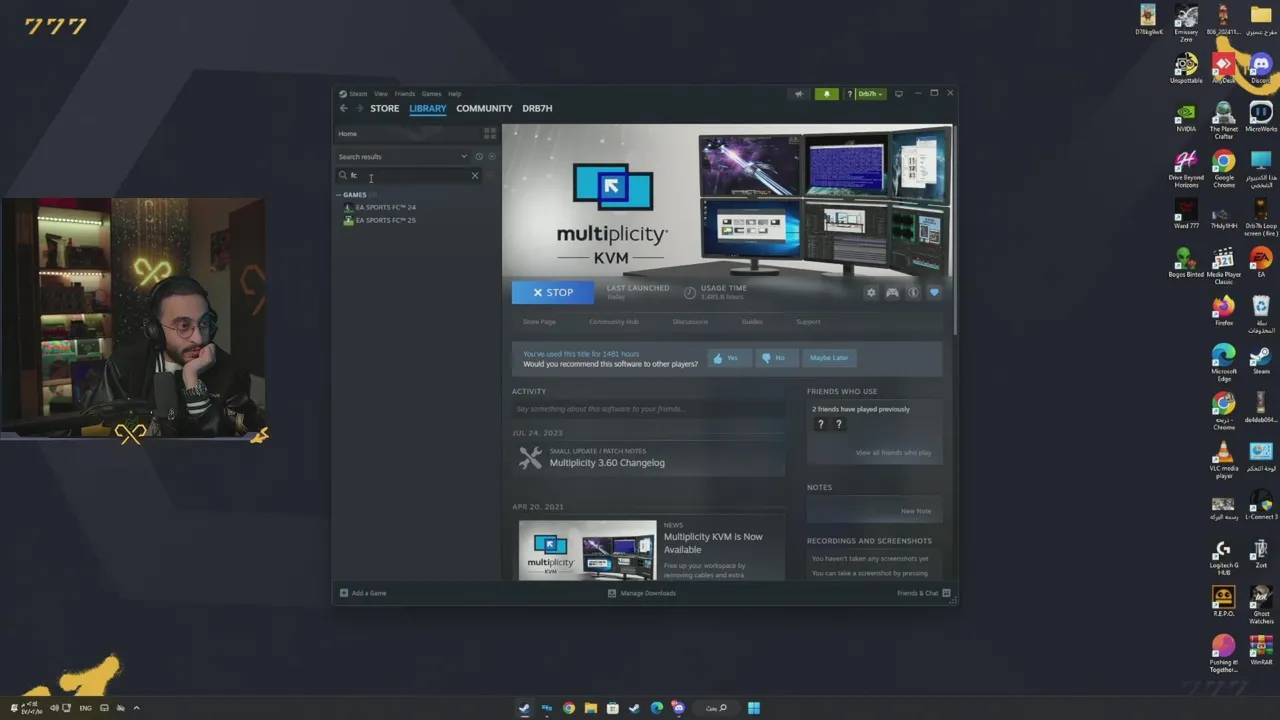Image resolution: width=1280 pixels, height=720 pixels.
Task: Open controller settings for Multiplicity KVM
Action: point(892,293)
